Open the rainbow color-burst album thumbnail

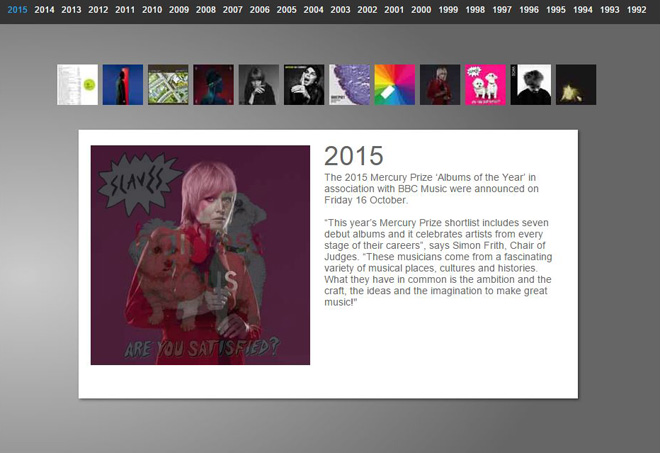[394, 85]
